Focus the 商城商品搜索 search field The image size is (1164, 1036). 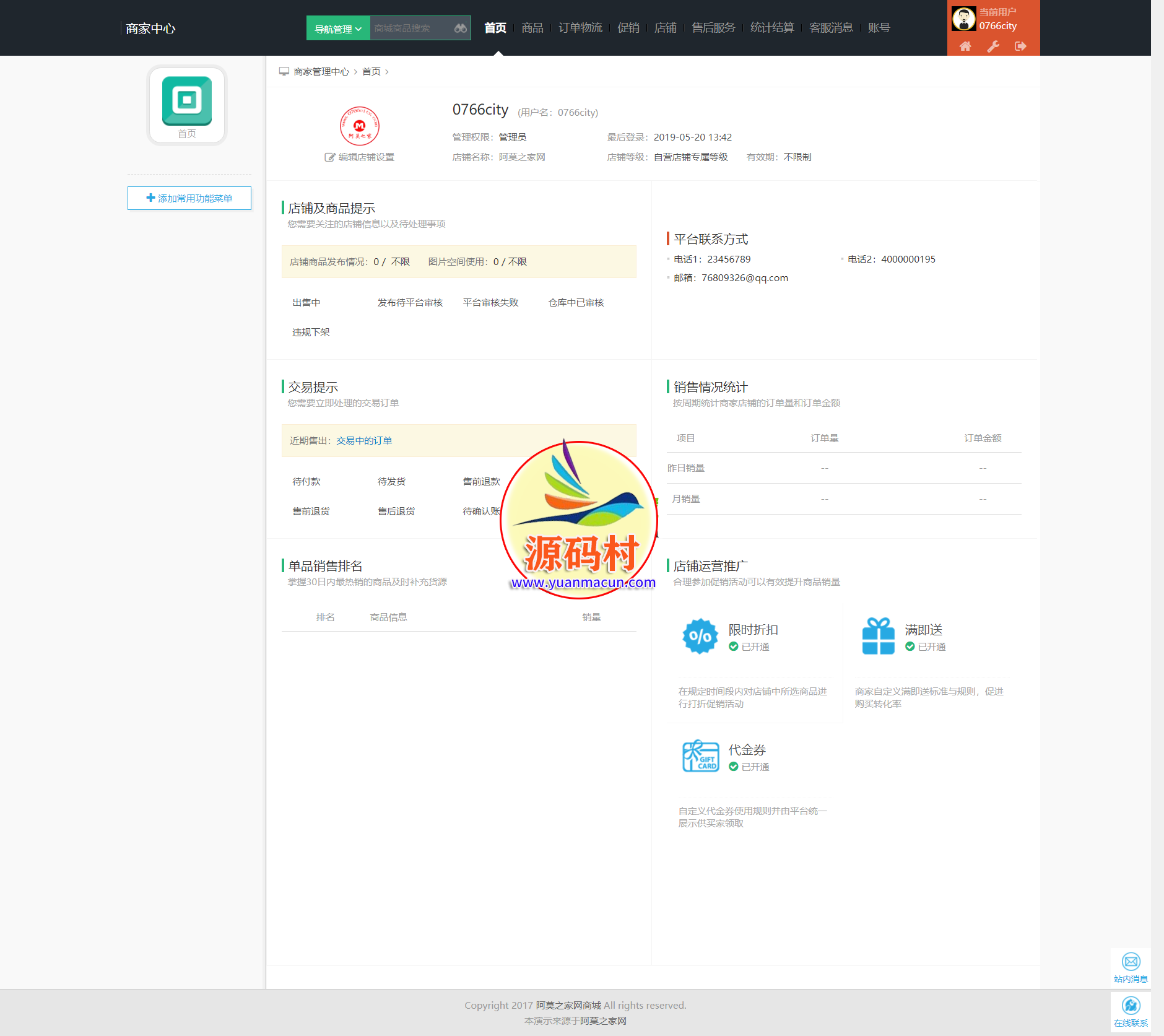410,28
